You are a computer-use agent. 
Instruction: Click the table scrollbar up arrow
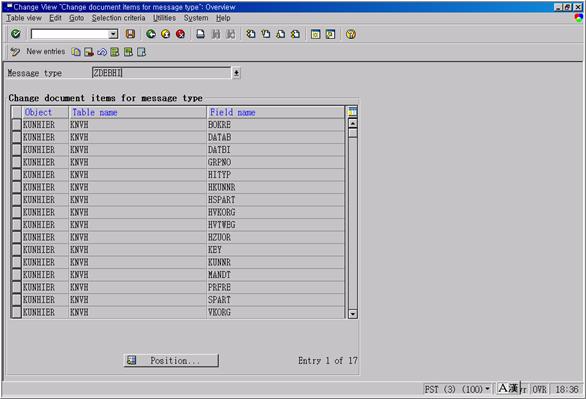[352, 123]
